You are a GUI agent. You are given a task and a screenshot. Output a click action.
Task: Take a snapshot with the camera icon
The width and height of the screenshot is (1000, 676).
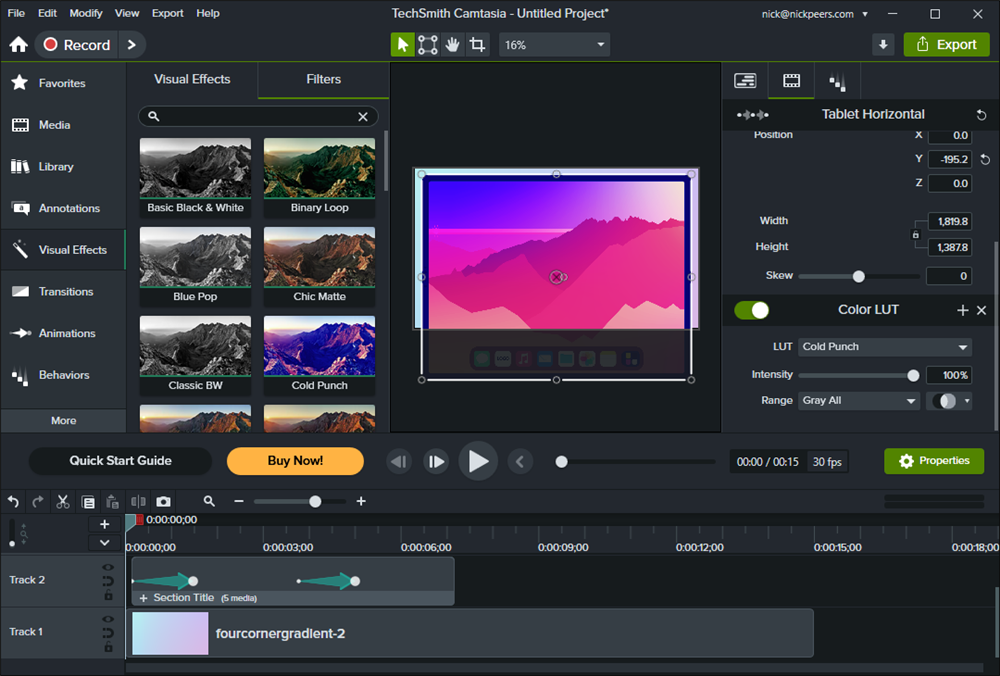point(163,501)
